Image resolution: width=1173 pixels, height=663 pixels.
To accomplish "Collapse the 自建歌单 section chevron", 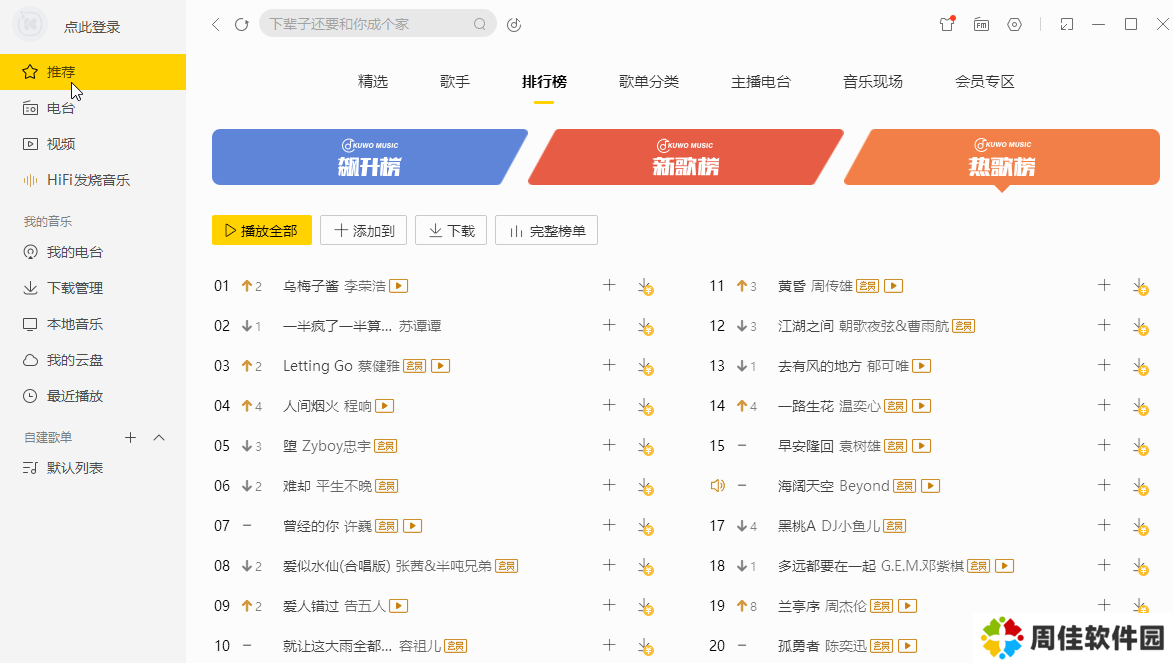I will (159, 437).
